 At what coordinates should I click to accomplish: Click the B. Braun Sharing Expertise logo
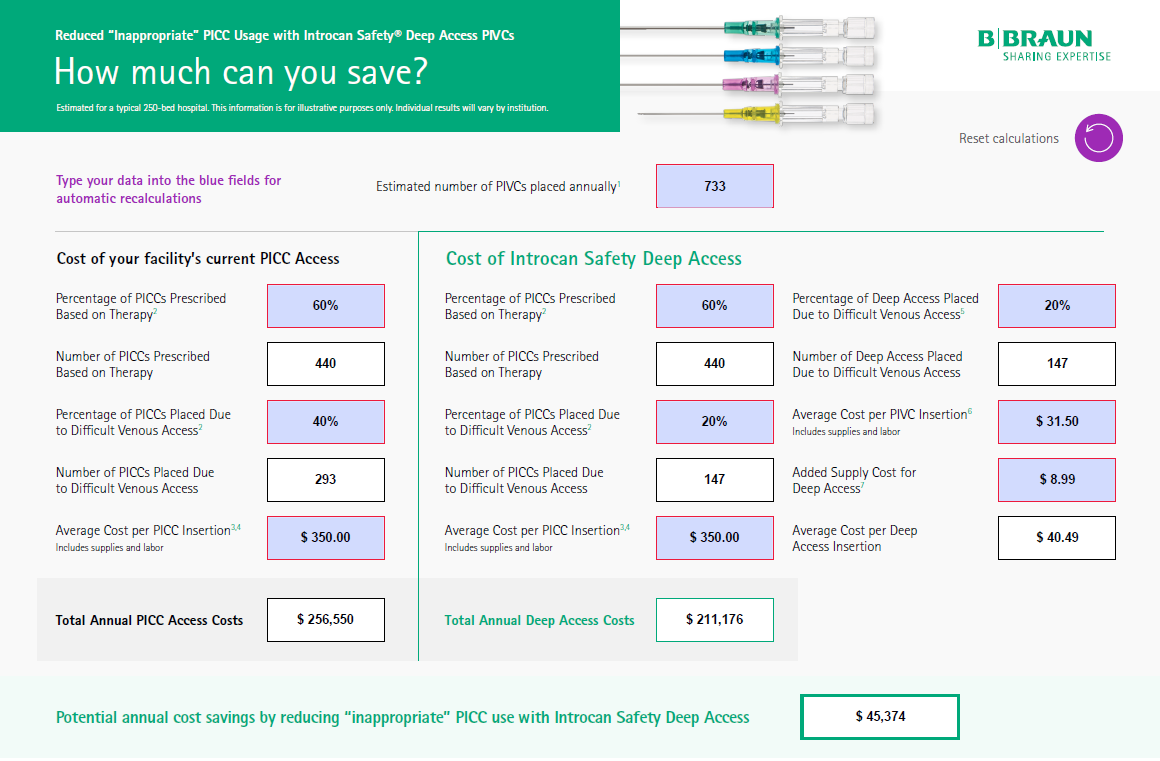click(1044, 45)
